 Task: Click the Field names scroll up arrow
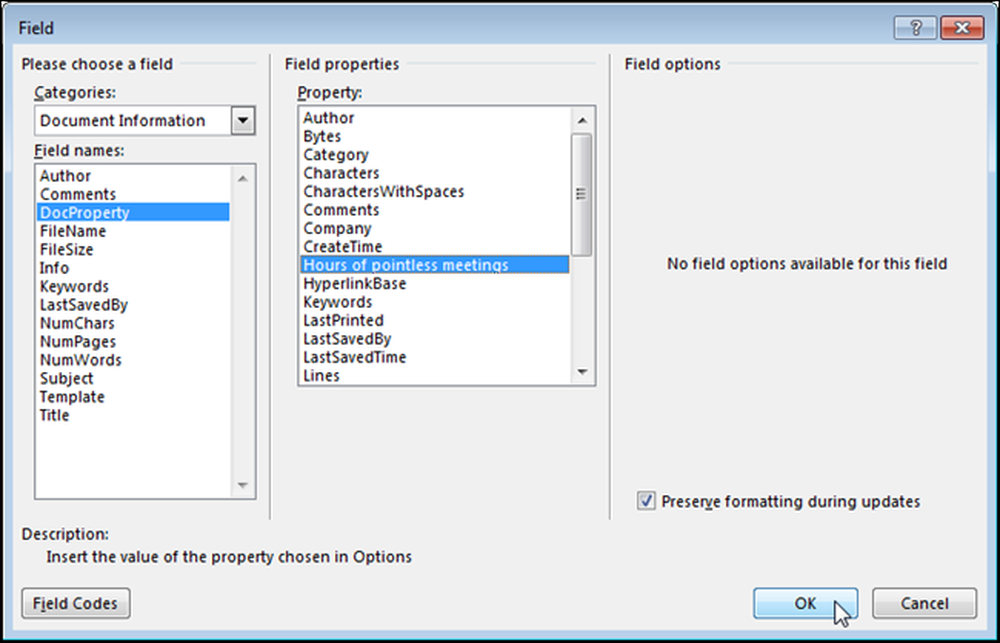242,178
